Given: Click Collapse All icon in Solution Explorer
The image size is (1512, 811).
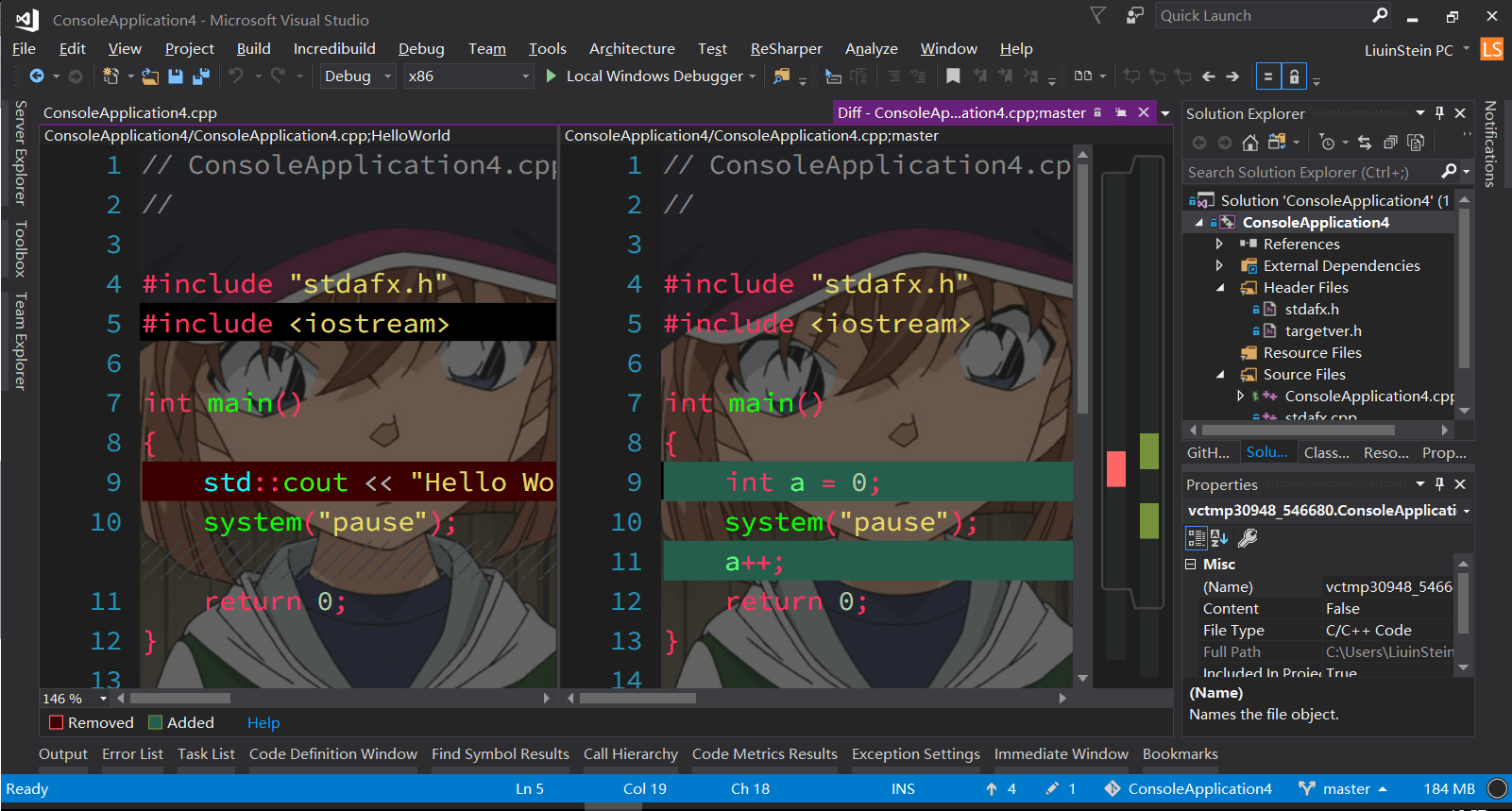Looking at the screenshot, I should pyautogui.click(x=1390, y=143).
